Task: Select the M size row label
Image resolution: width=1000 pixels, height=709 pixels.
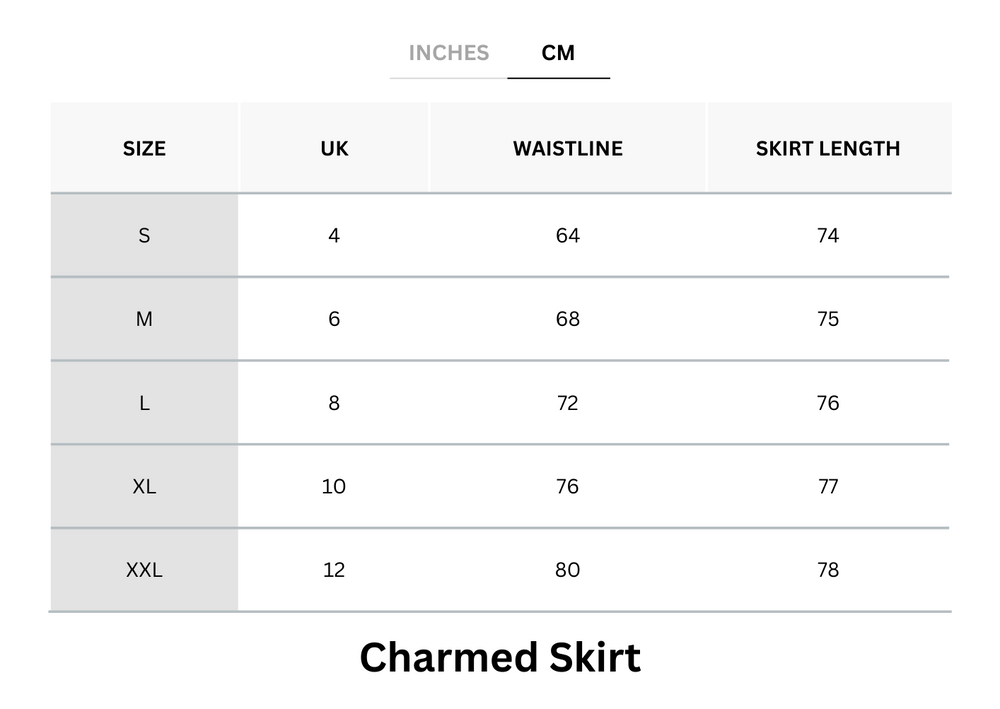Action: [x=144, y=319]
